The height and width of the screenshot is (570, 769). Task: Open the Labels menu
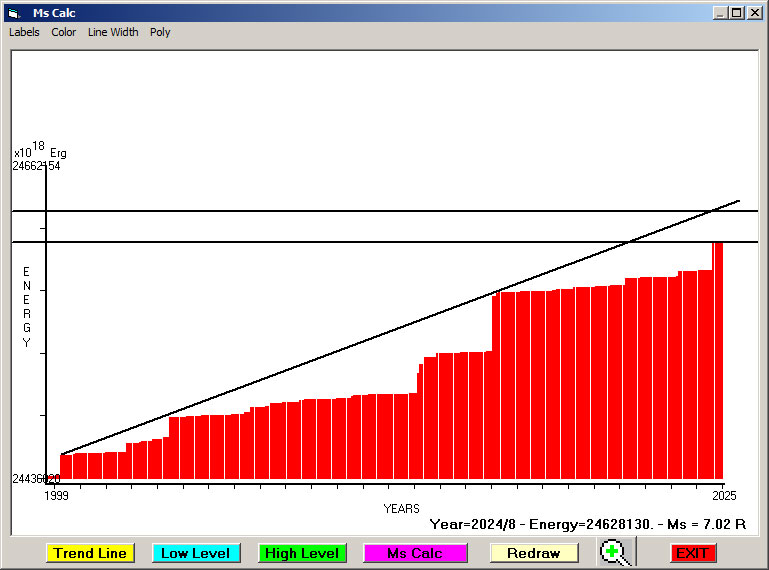[x=24, y=32]
